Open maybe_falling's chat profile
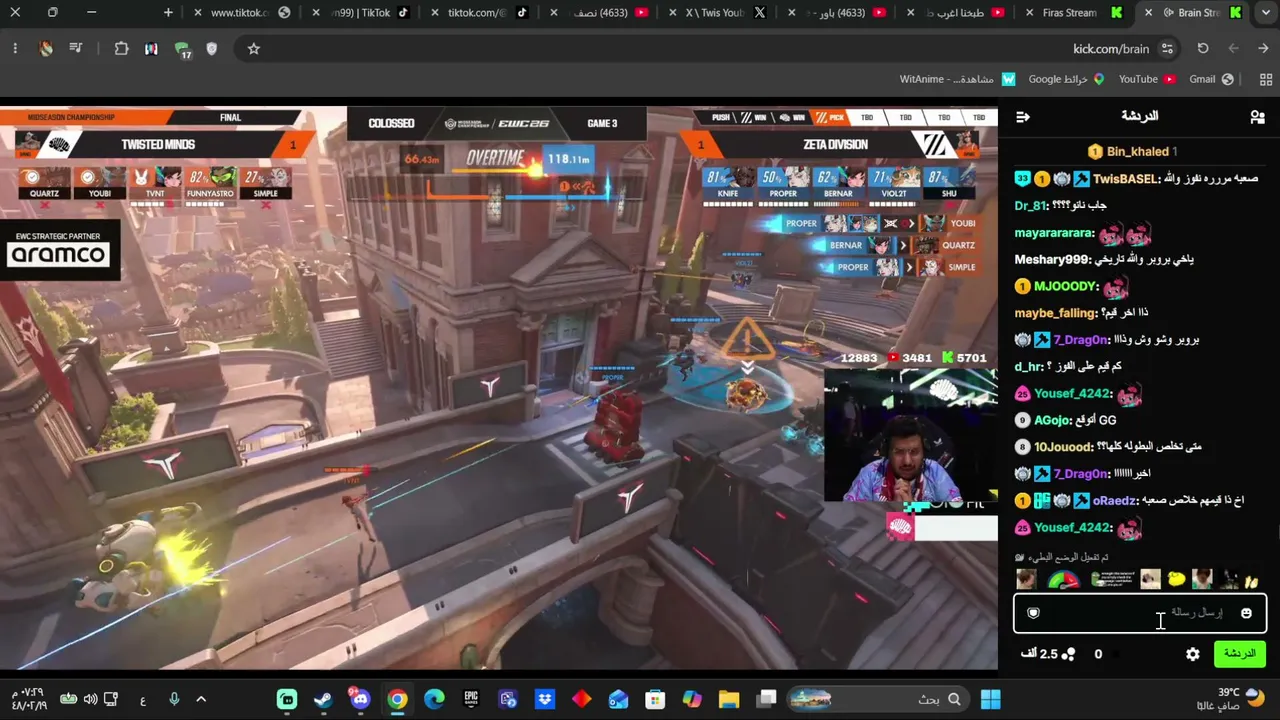Viewport: 1280px width, 720px height. (x=1056, y=313)
